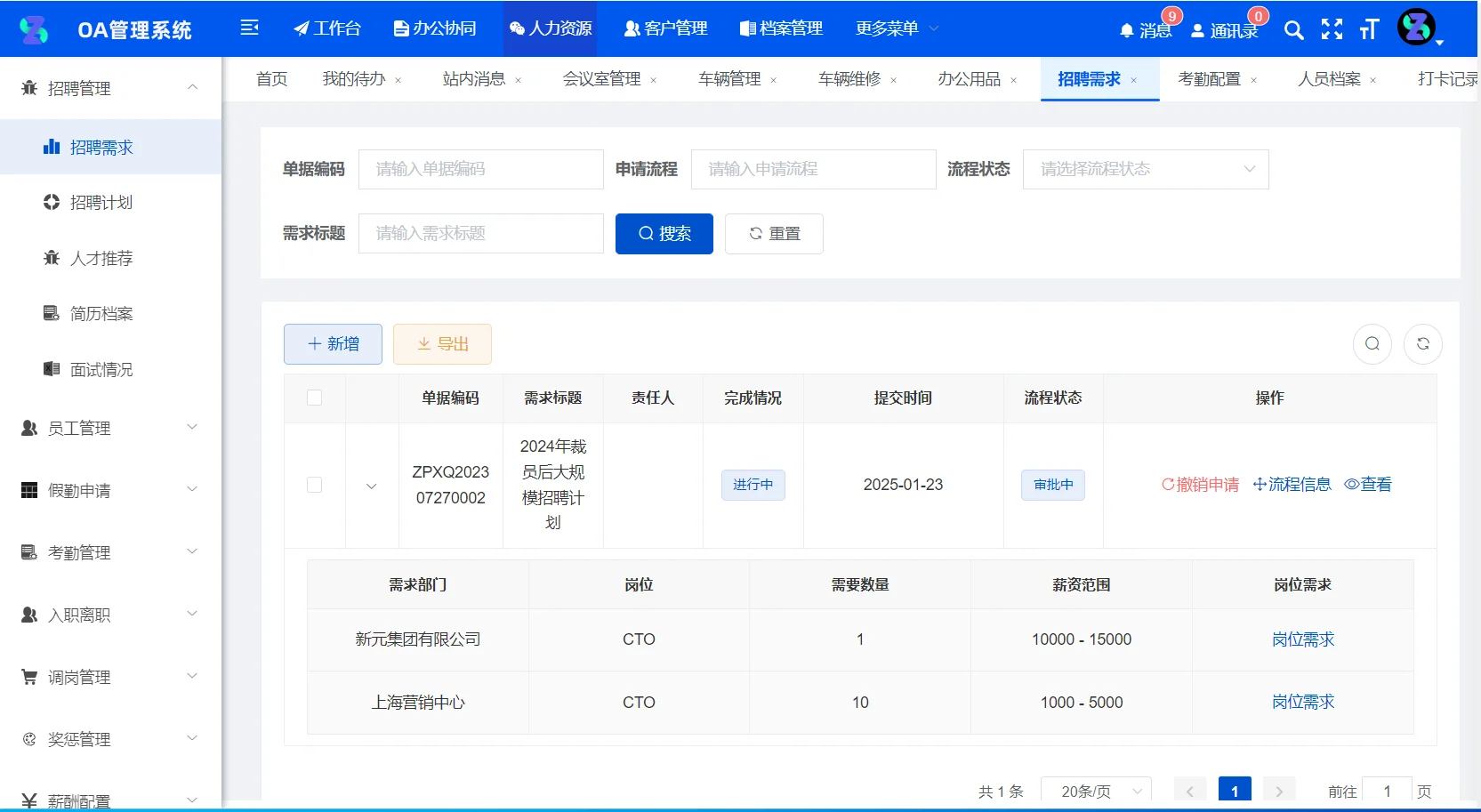Open table column search magnifier icon
Screen dimensions: 1481x812
tap(1372, 343)
